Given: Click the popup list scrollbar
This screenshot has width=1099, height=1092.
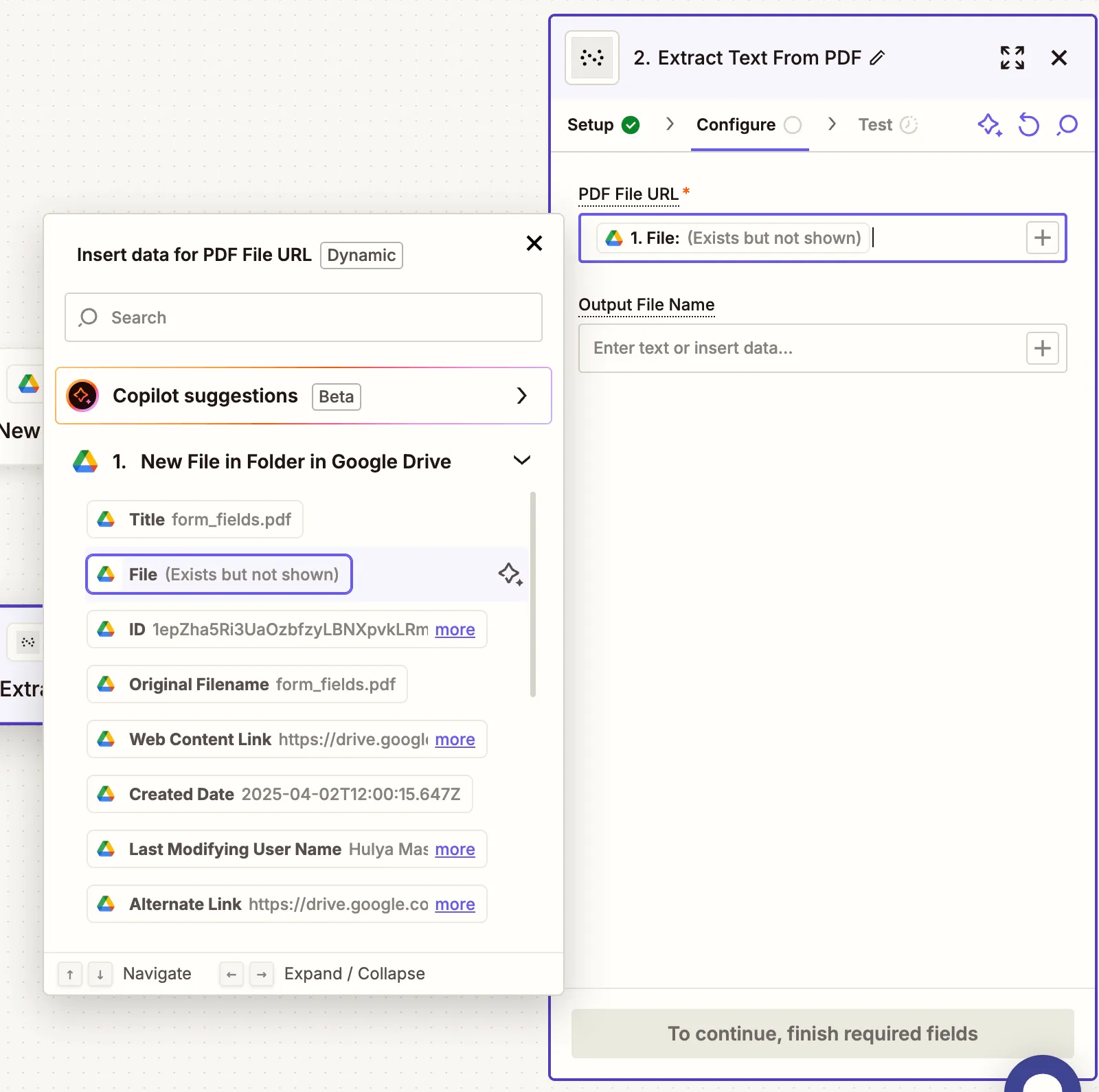Looking at the screenshot, I should click(x=533, y=594).
